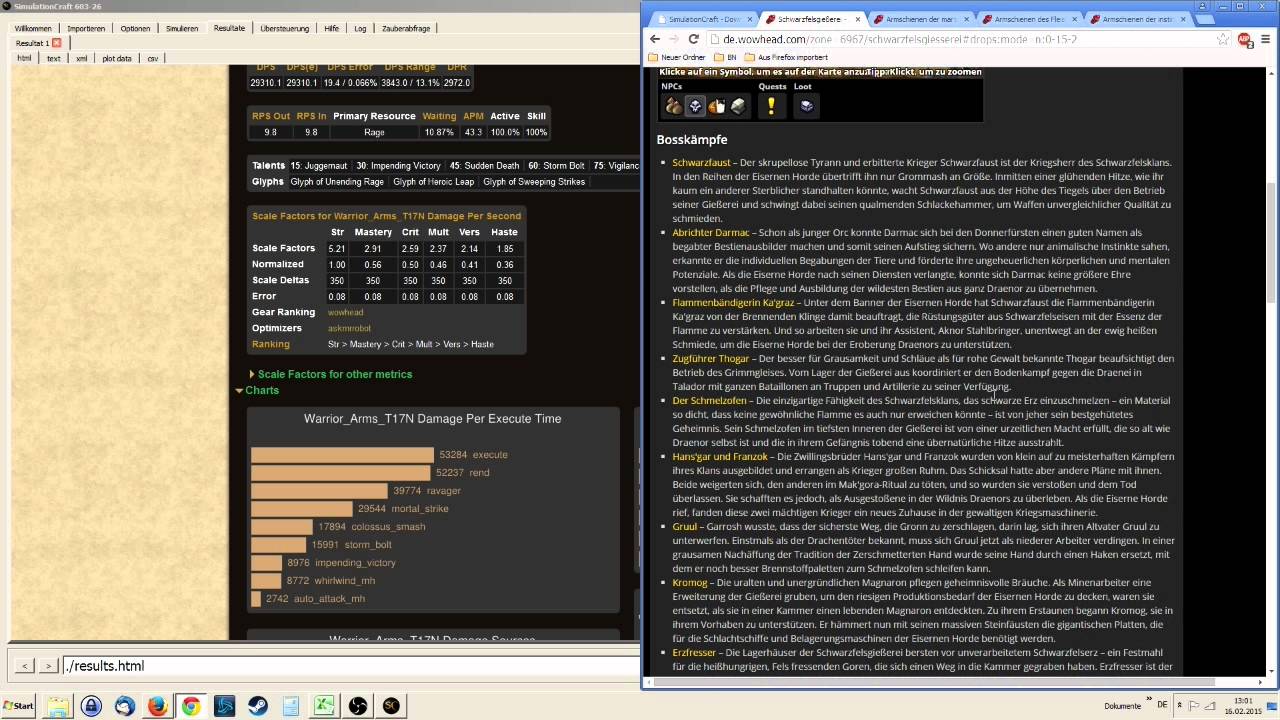Open the Schwarzfaust boss link

pos(701,162)
